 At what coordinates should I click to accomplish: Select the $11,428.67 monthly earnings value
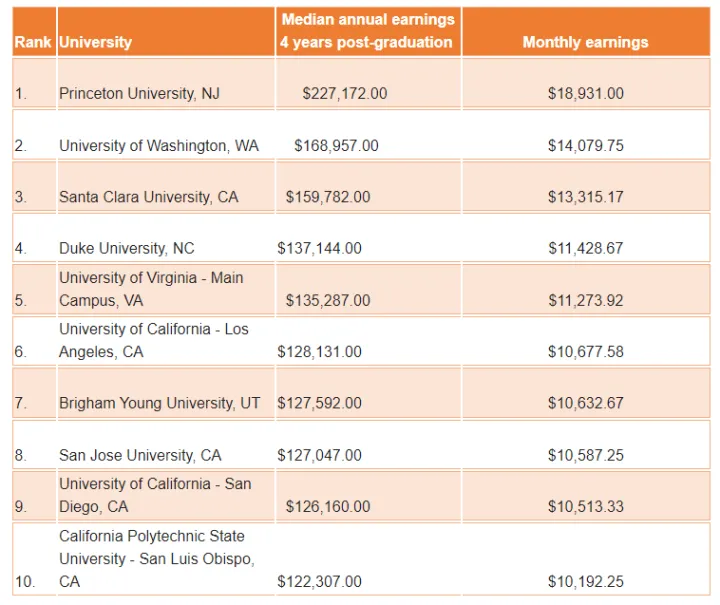[585, 248]
